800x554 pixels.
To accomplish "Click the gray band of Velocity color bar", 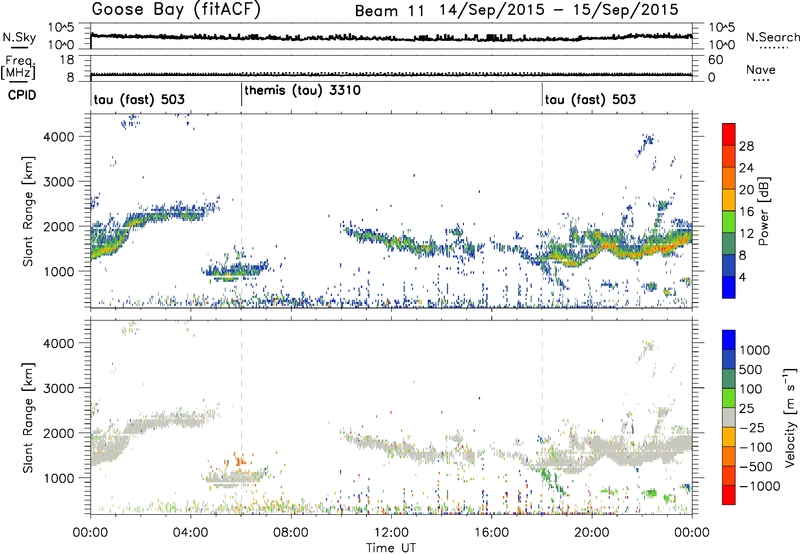I will click(x=729, y=417).
